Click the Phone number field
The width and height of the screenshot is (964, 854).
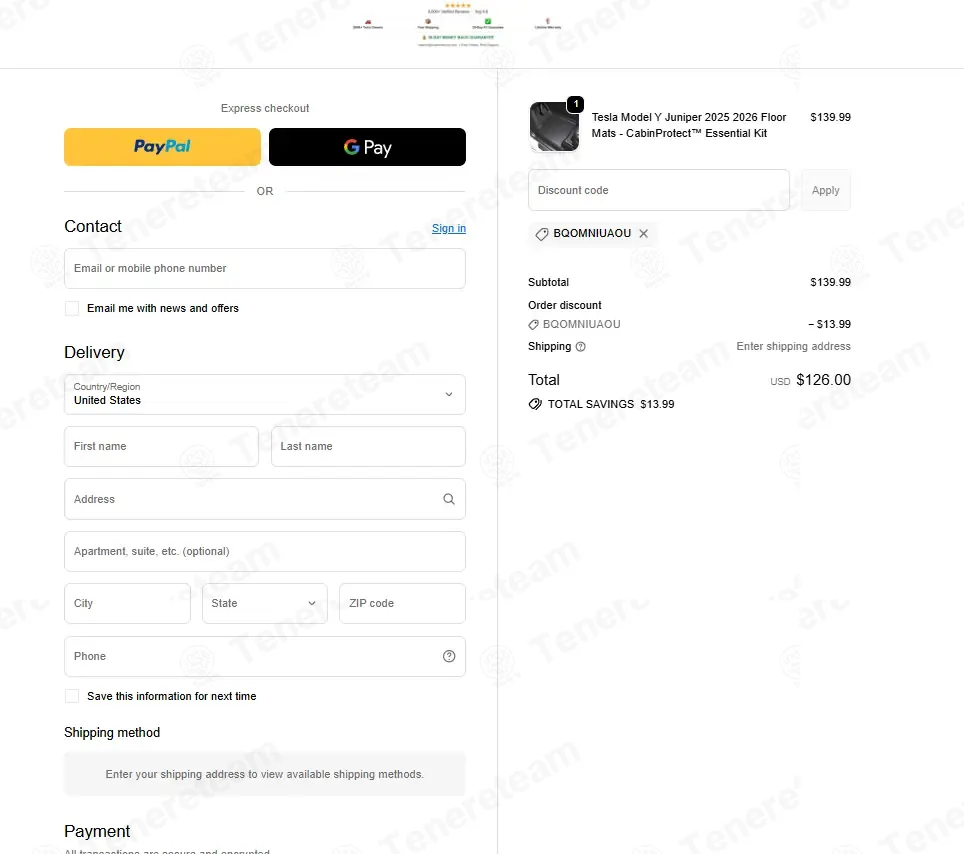pos(264,657)
